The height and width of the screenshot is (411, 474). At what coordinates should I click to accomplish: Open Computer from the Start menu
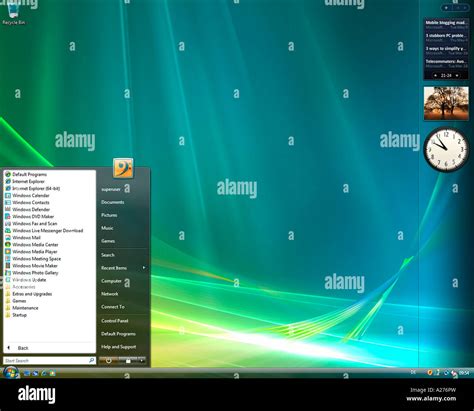(111, 281)
